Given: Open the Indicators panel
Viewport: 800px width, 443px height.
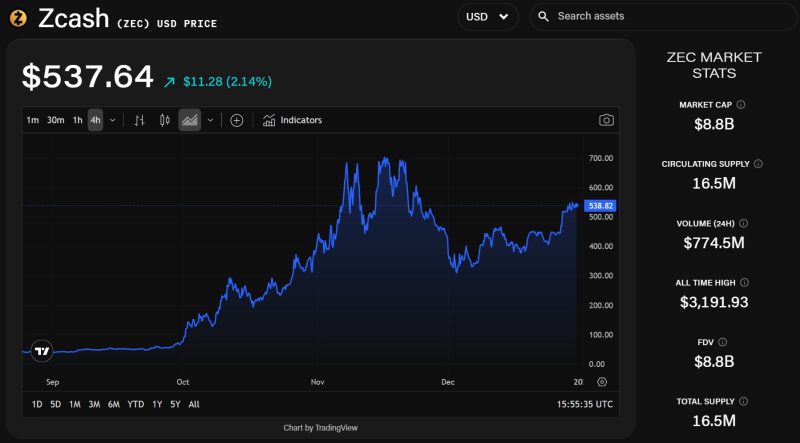Looking at the screenshot, I should tap(292, 120).
